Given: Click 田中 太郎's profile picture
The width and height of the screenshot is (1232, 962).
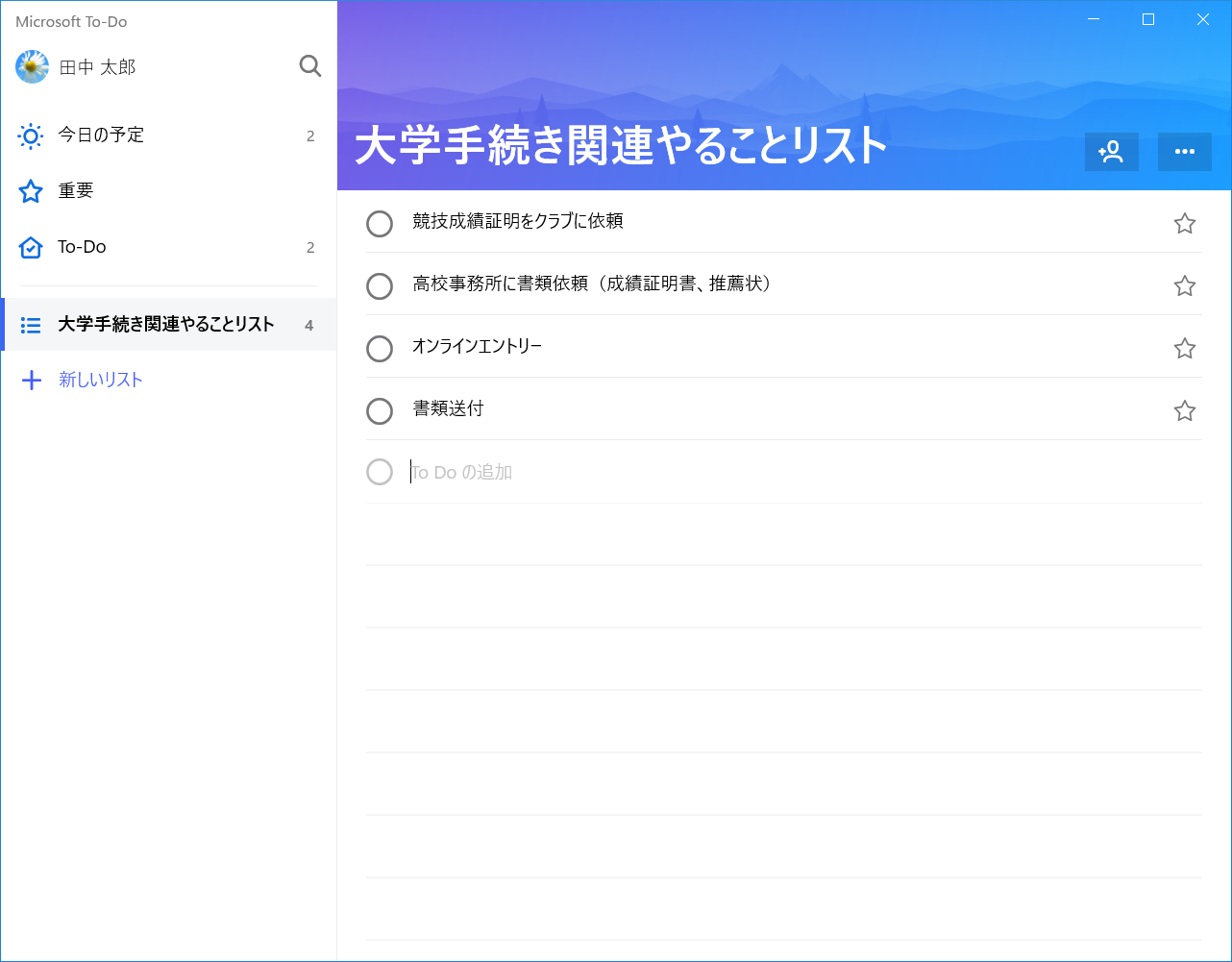Looking at the screenshot, I should [31, 66].
